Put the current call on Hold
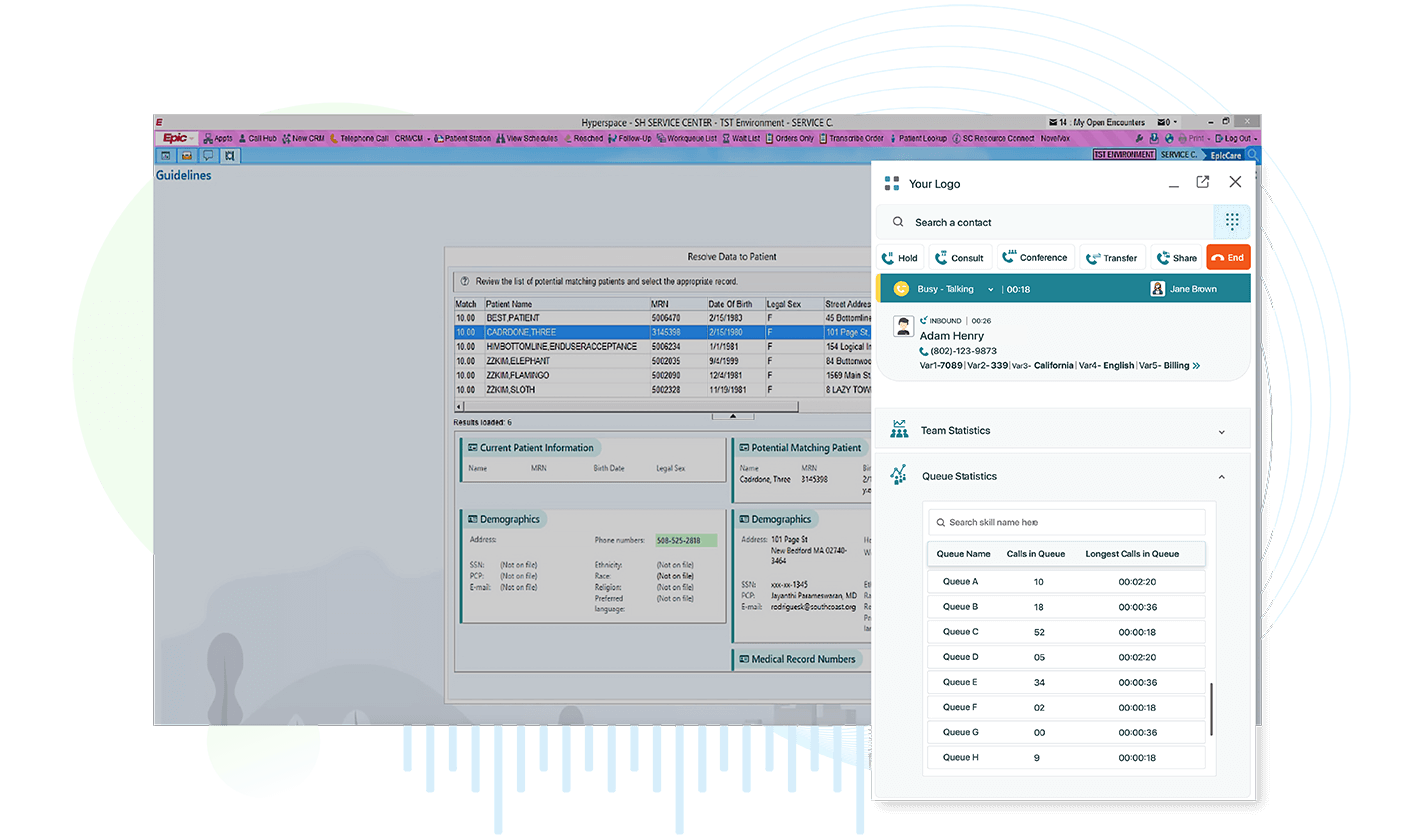This screenshot has height=840, width=1415. pos(899,257)
